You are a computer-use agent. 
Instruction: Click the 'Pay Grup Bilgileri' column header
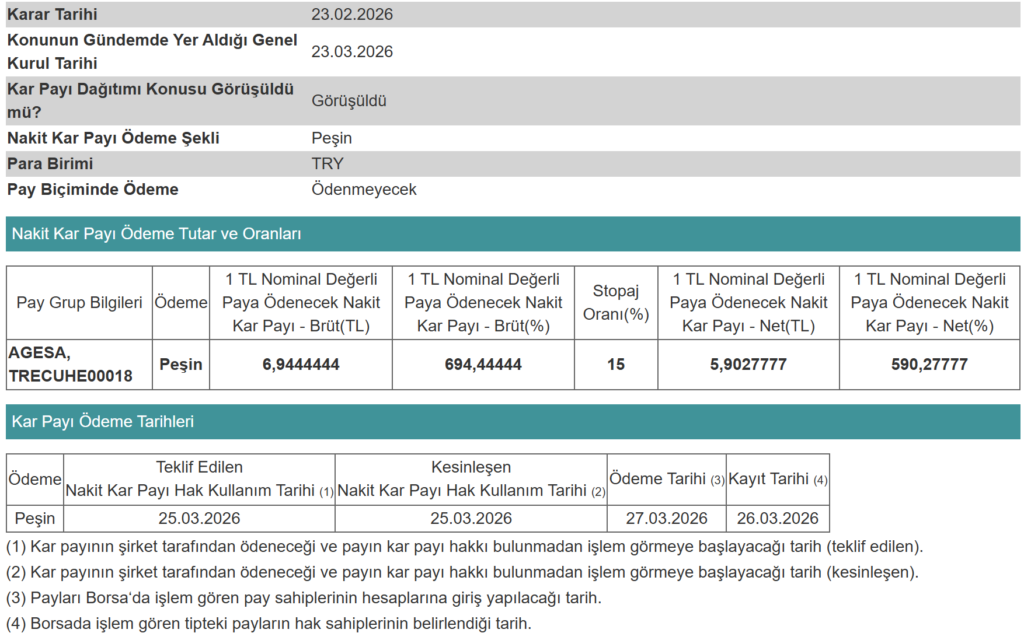point(80,302)
